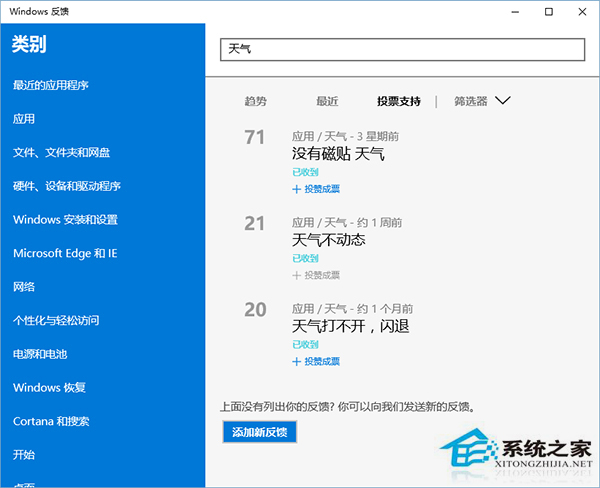Switch to the 趋势 tab
600x488 pixels.
click(x=256, y=101)
